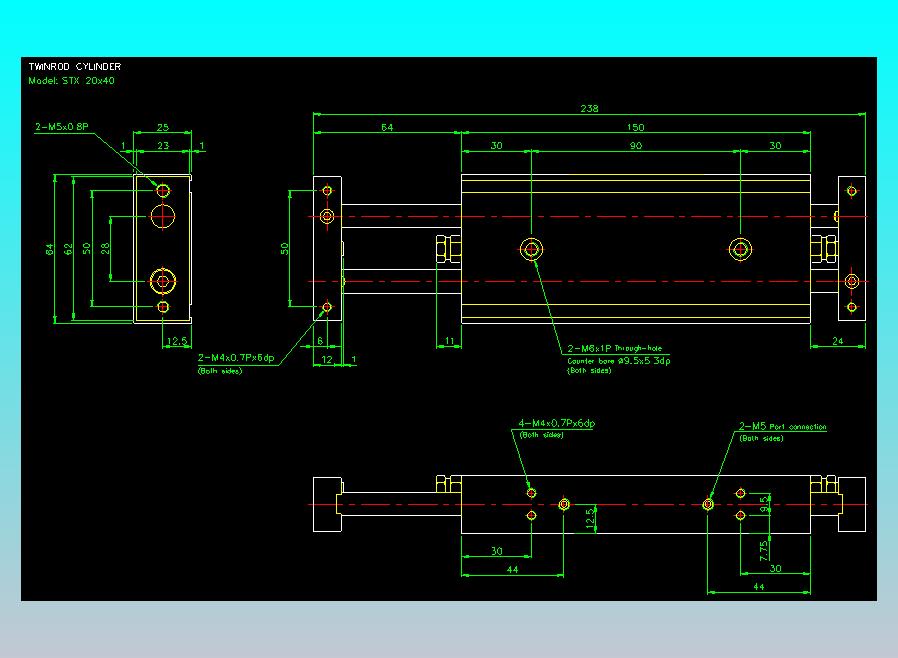
Task: Click the 90 hole spacing dimension
Action: (x=636, y=145)
